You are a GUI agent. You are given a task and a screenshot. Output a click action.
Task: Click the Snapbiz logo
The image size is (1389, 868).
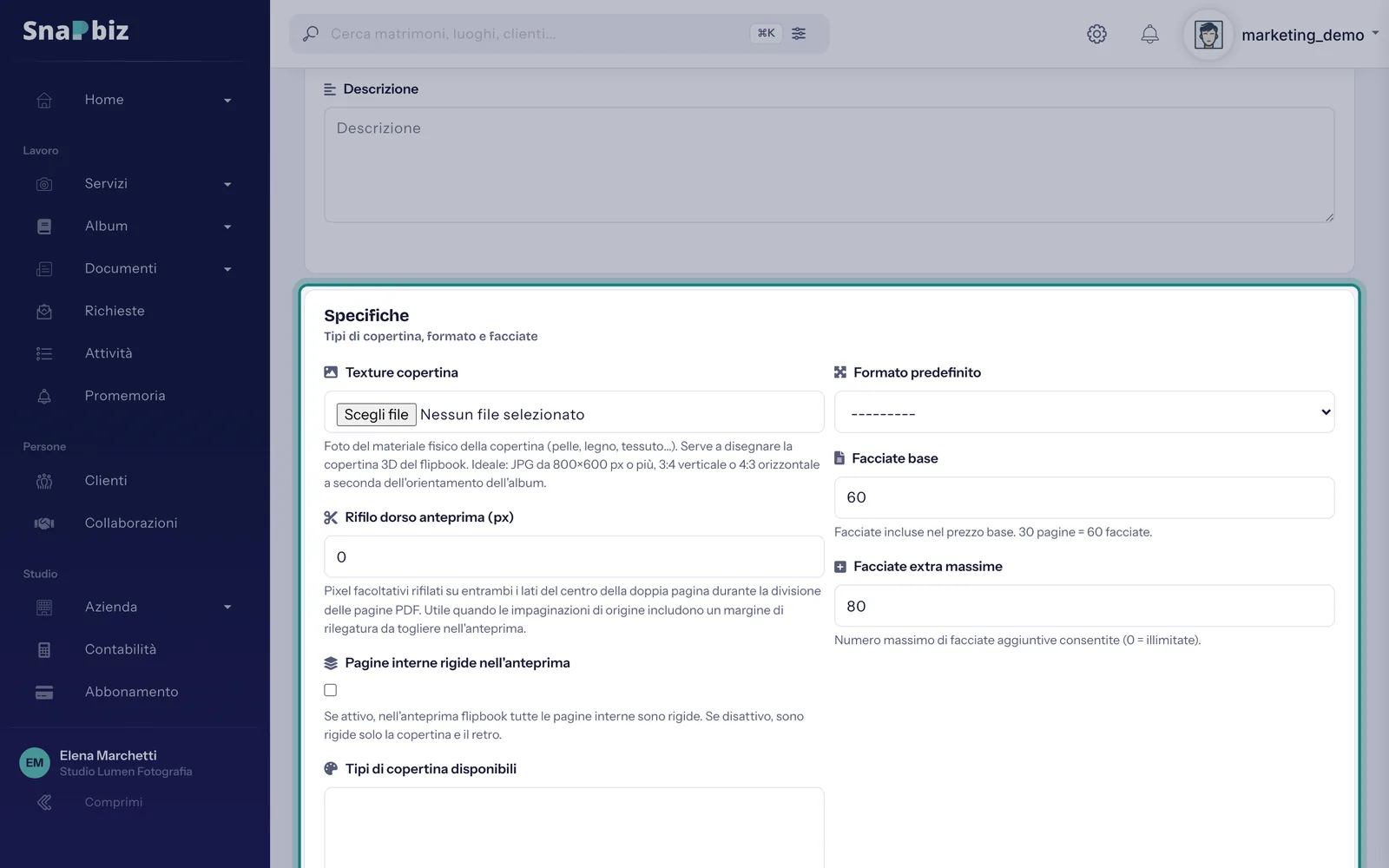pyautogui.click(x=76, y=30)
